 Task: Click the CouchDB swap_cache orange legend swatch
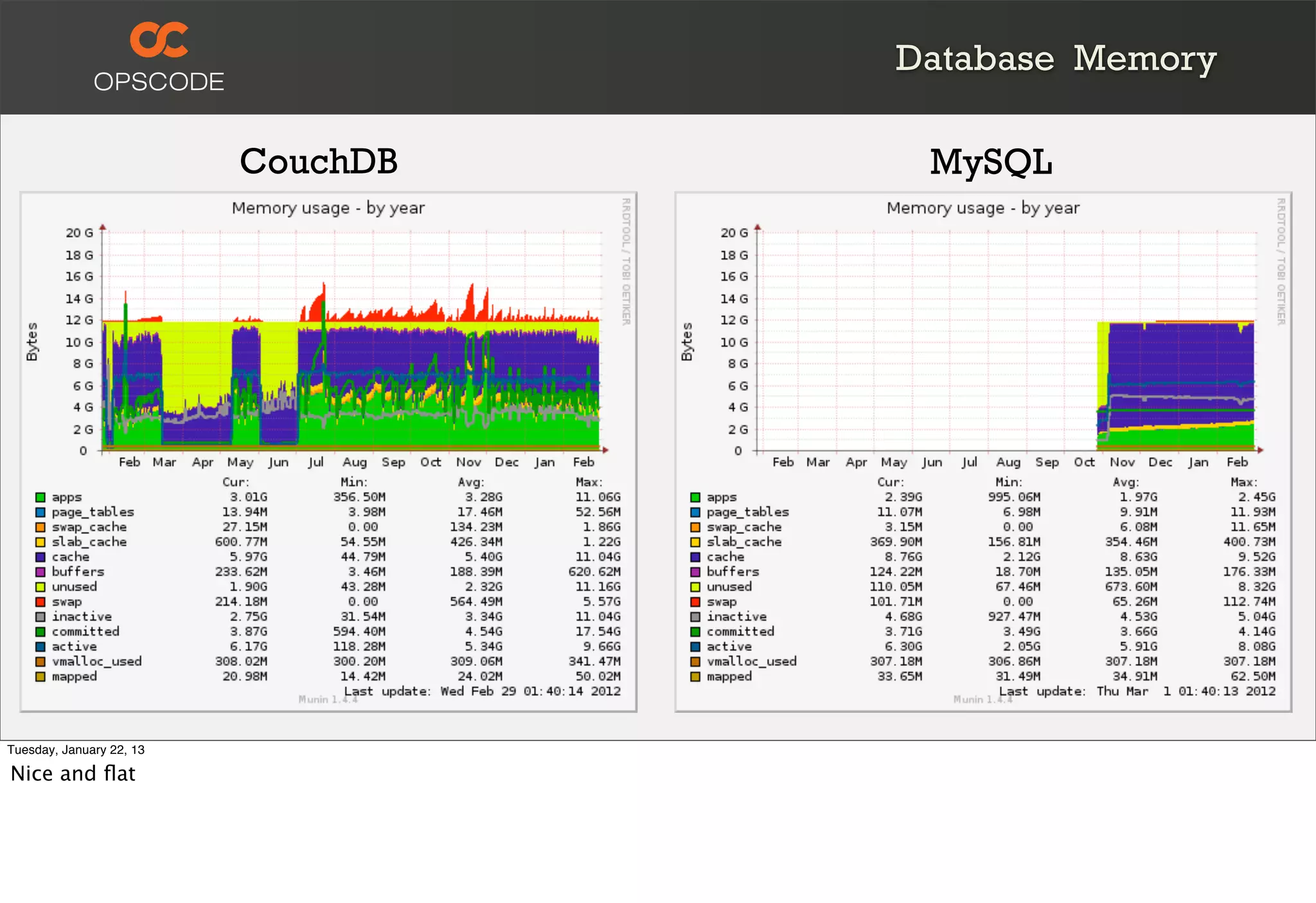click(x=40, y=527)
